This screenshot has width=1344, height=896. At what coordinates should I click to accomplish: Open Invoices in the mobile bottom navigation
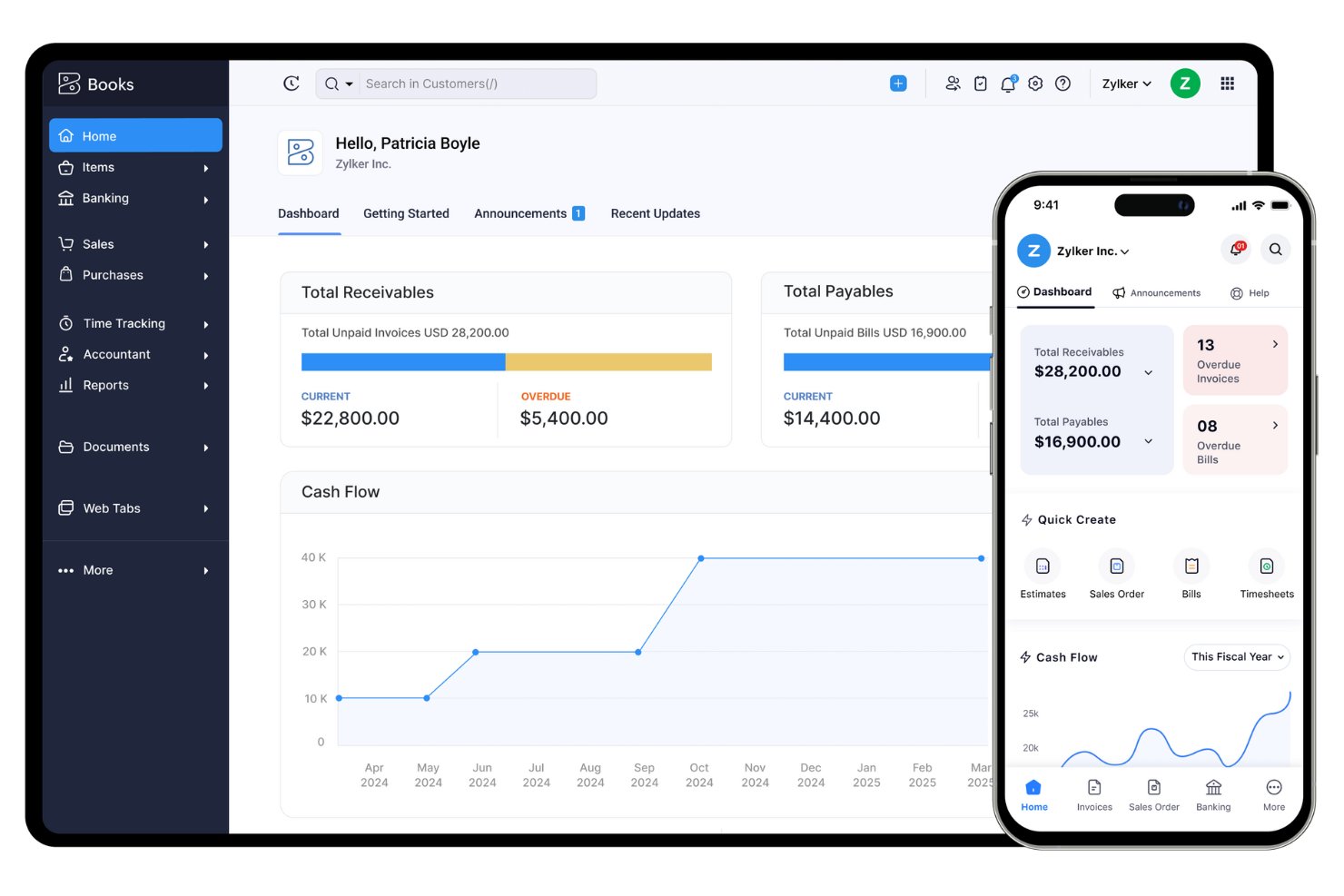[1093, 793]
